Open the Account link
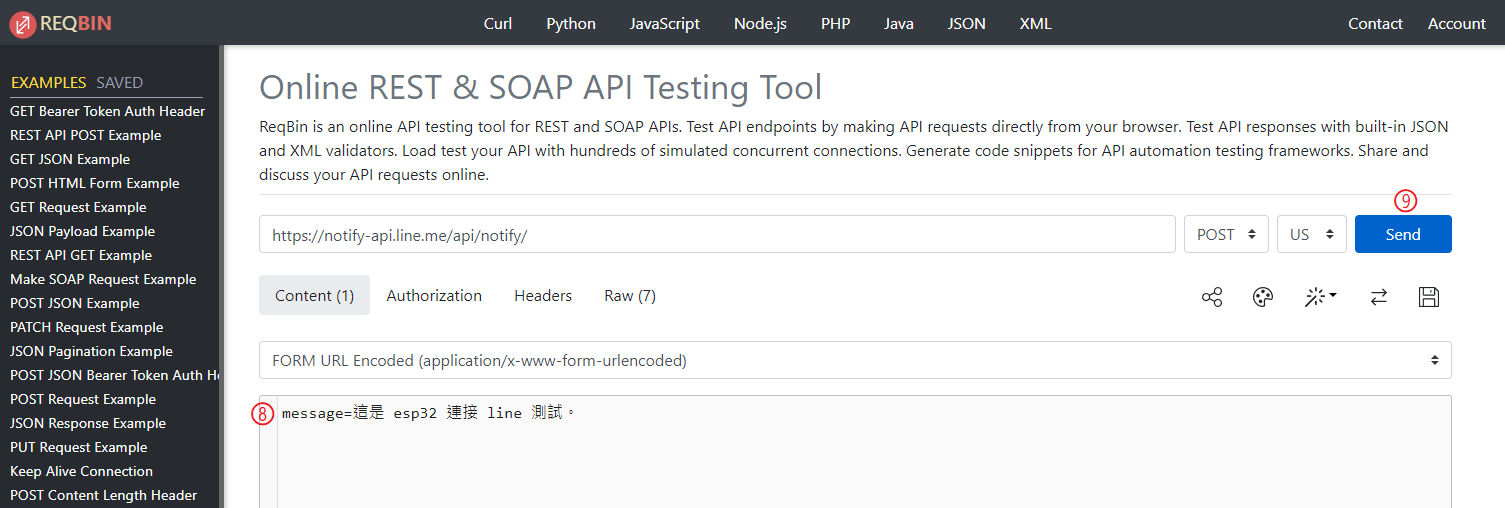Screen dimensions: 1505x508 point(1457,24)
